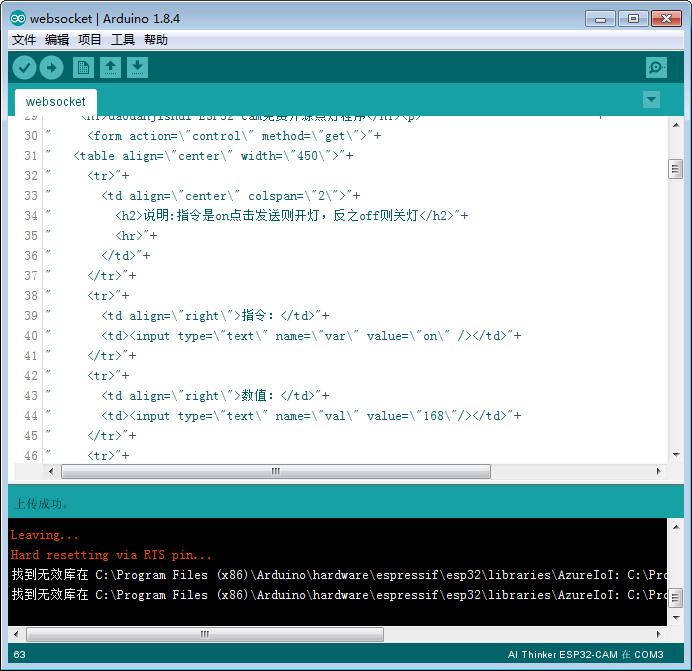
Task: Click the input name var code line
Action: 311,336
